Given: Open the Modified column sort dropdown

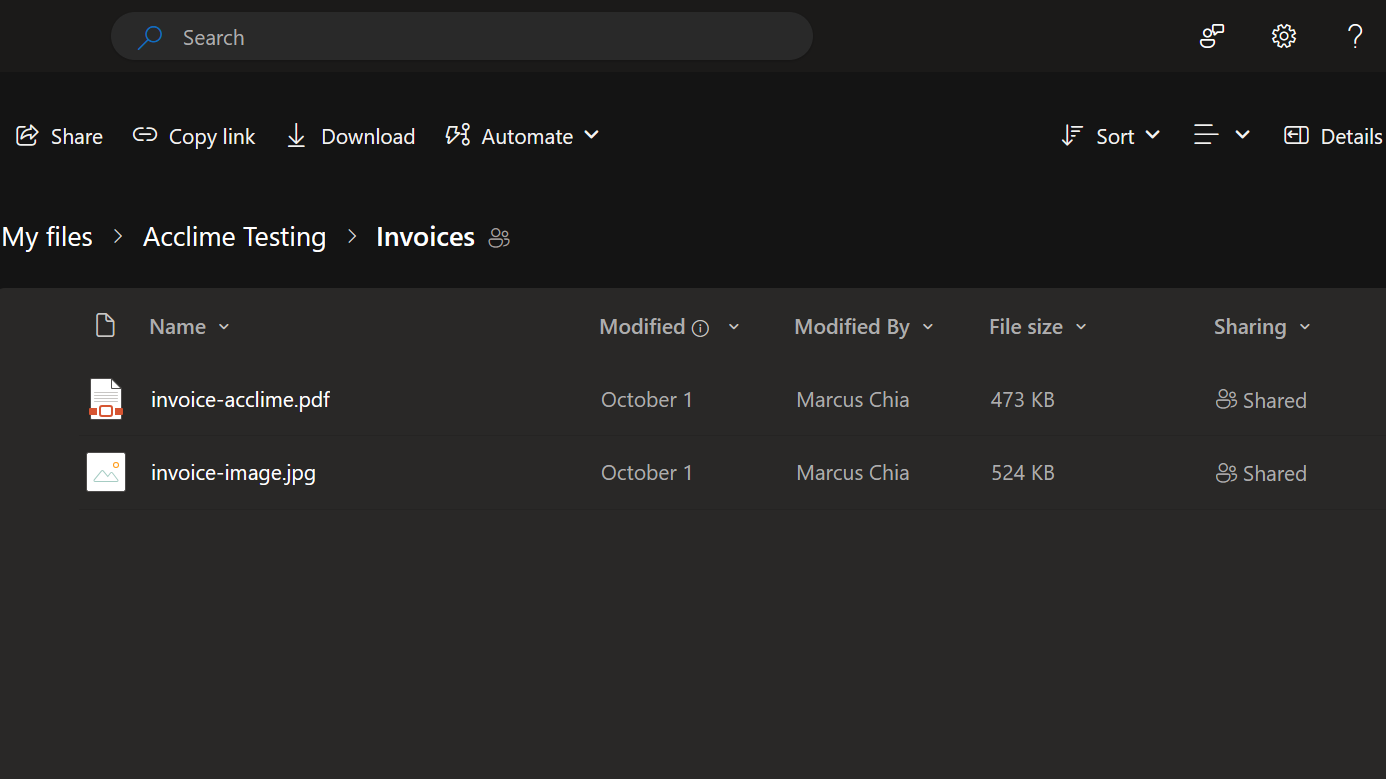Looking at the screenshot, I should pyautogui.click(x=734, y=326).
